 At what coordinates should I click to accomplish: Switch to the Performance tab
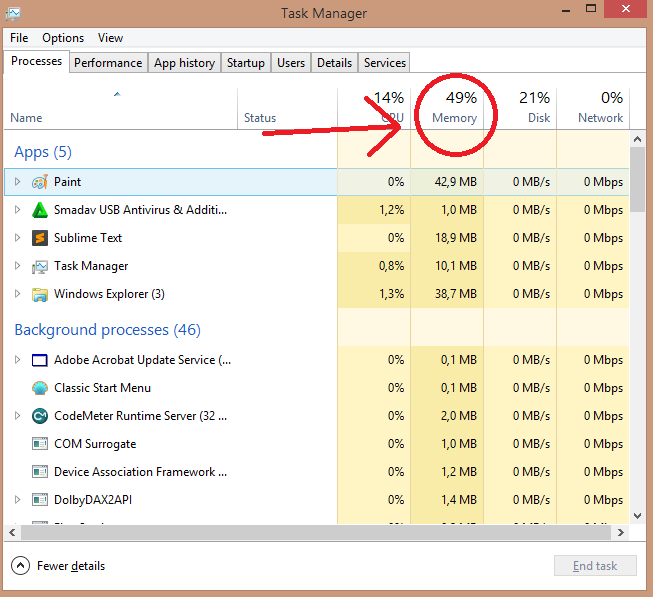pos(108,63)
